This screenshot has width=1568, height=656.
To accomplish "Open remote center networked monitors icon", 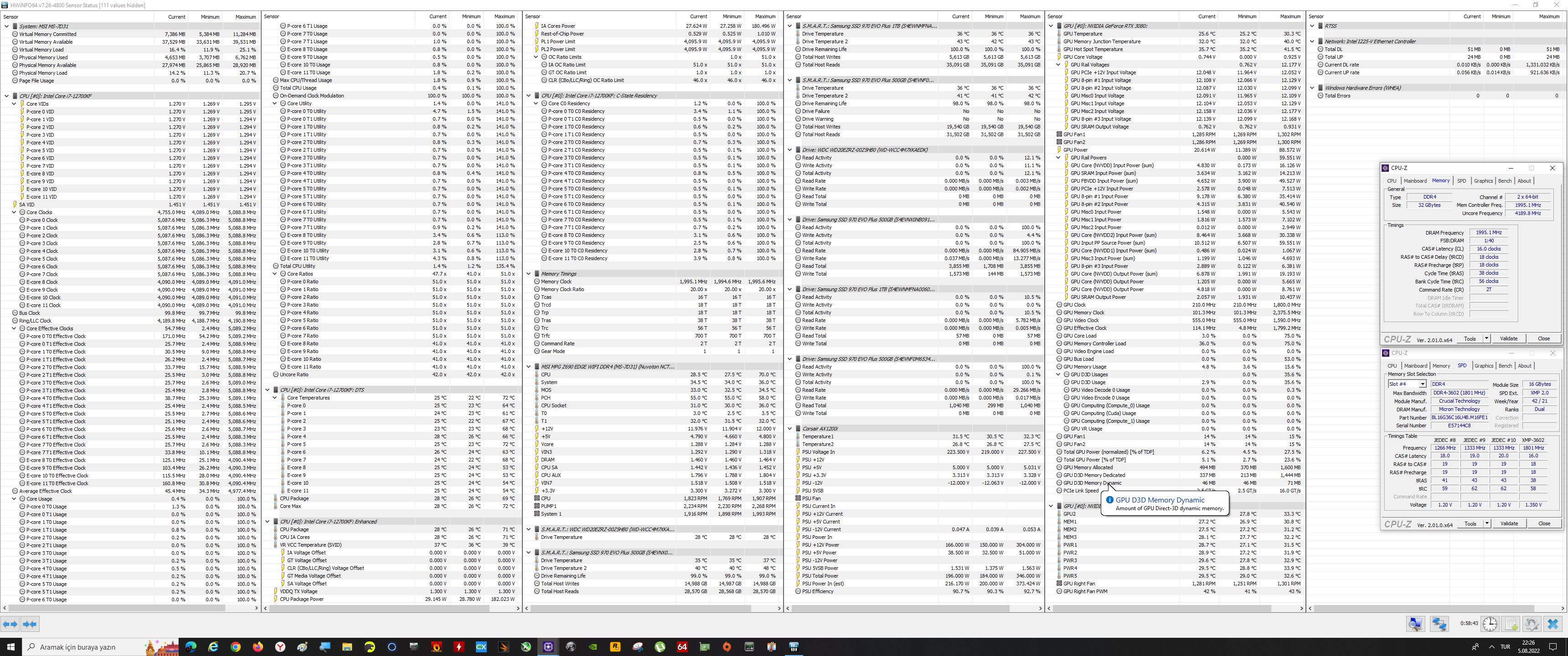I will tap(1439, 624).
